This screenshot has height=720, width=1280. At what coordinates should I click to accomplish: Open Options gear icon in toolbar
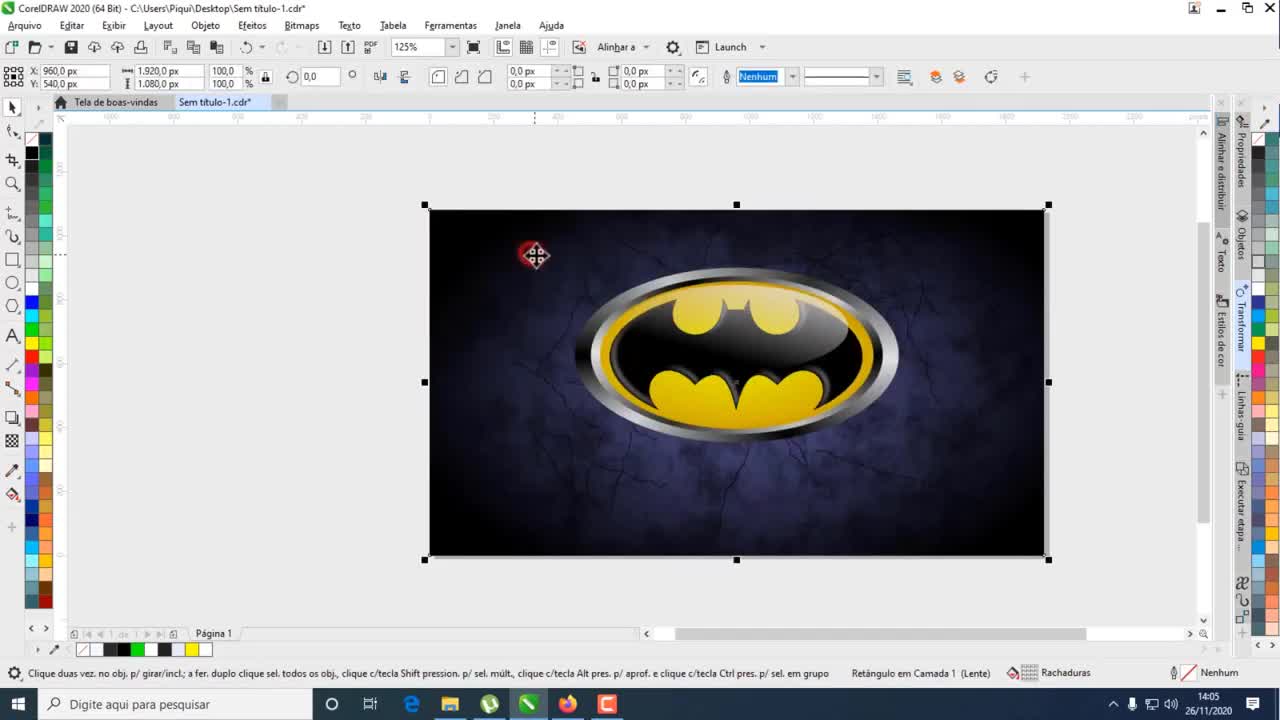coord(673,47)
